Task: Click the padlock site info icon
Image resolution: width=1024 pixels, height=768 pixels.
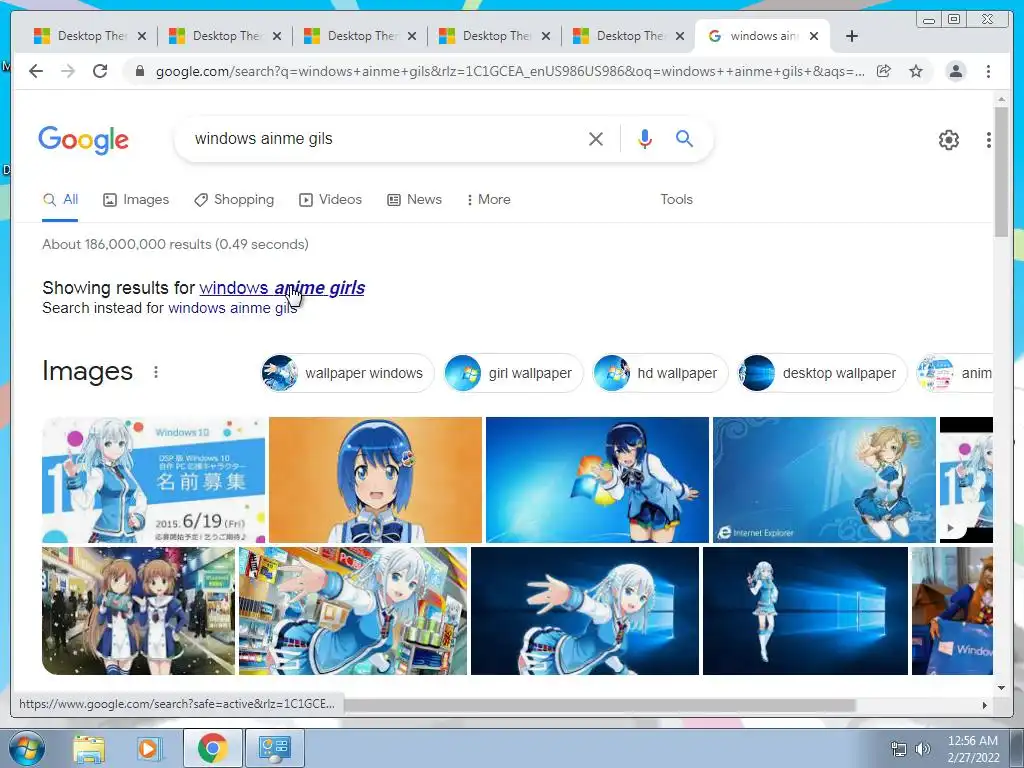Action: click(139, 71)
